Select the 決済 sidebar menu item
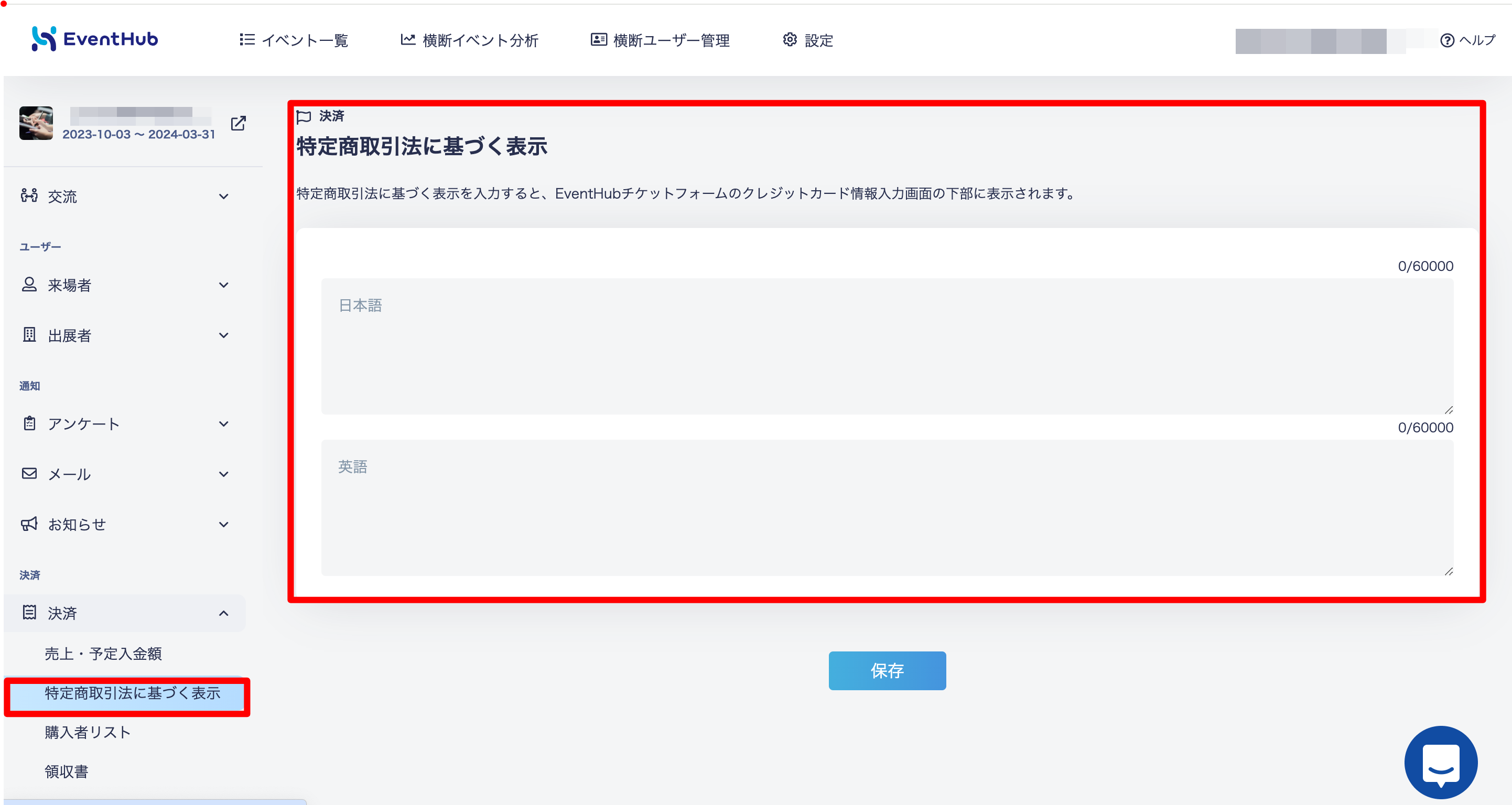Screen dimensions: 1512x805 (x=124, y=613)
